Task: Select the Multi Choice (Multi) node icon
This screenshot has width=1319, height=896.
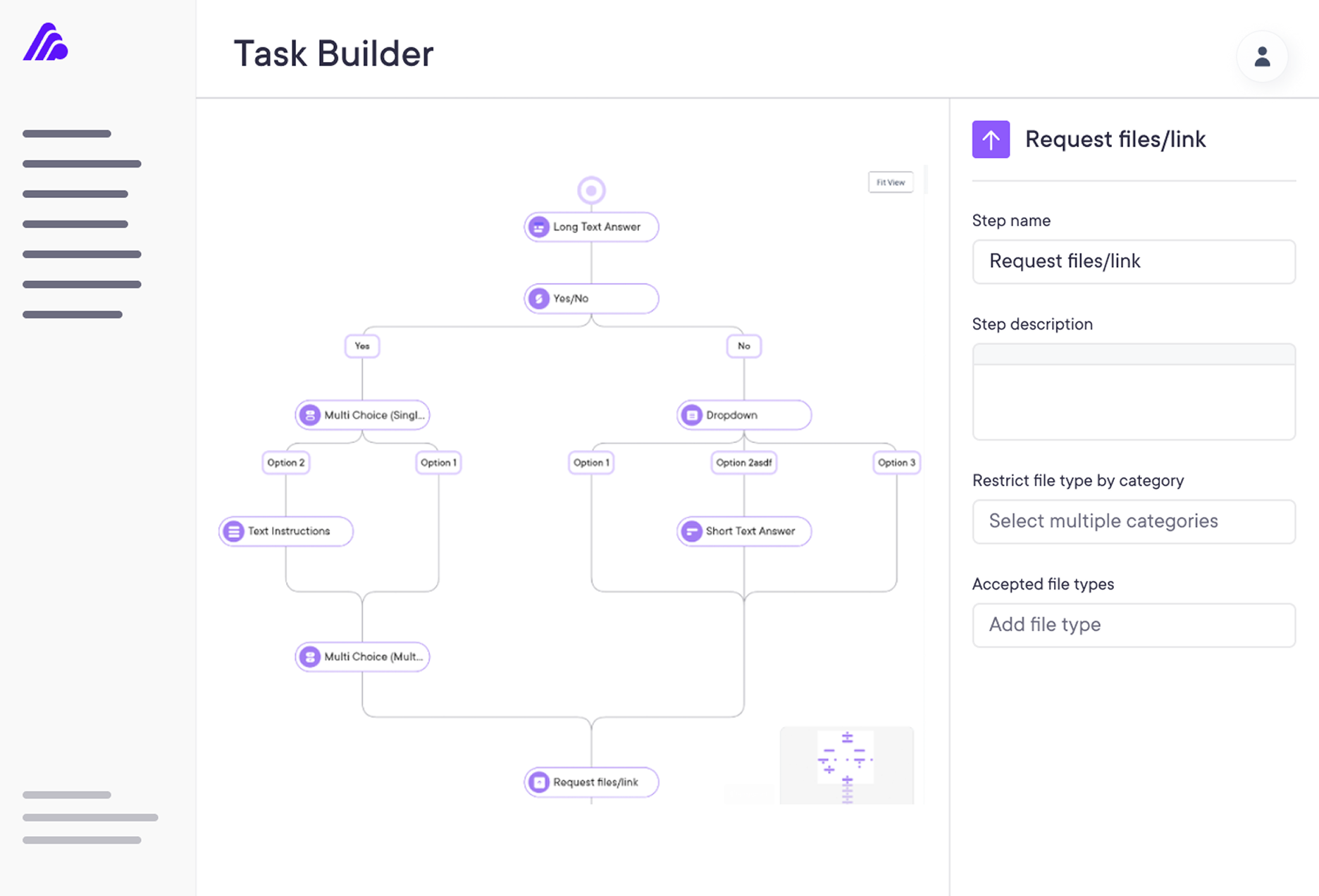Action: point(310,657)
